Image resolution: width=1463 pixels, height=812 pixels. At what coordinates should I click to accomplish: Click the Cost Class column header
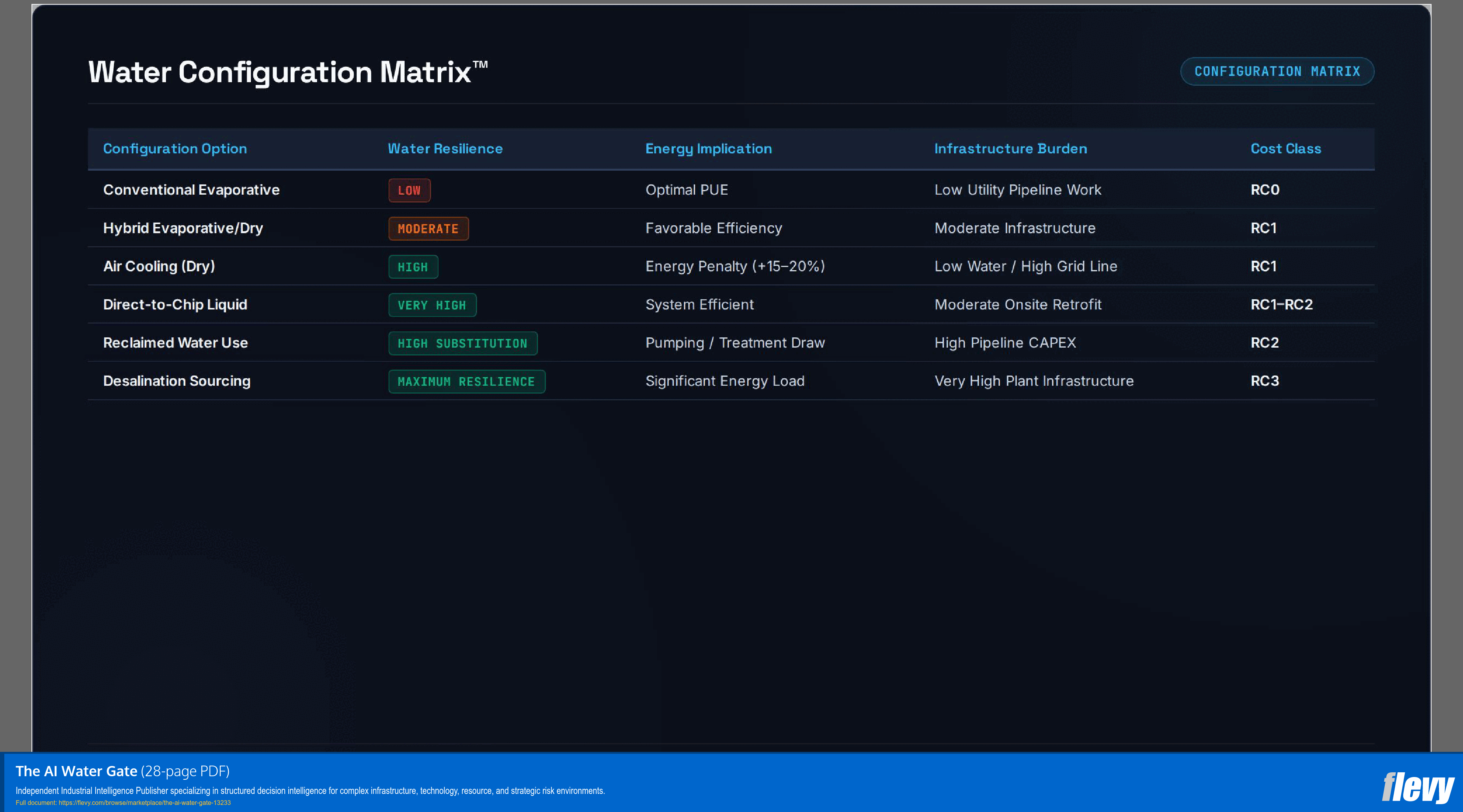1286,149
